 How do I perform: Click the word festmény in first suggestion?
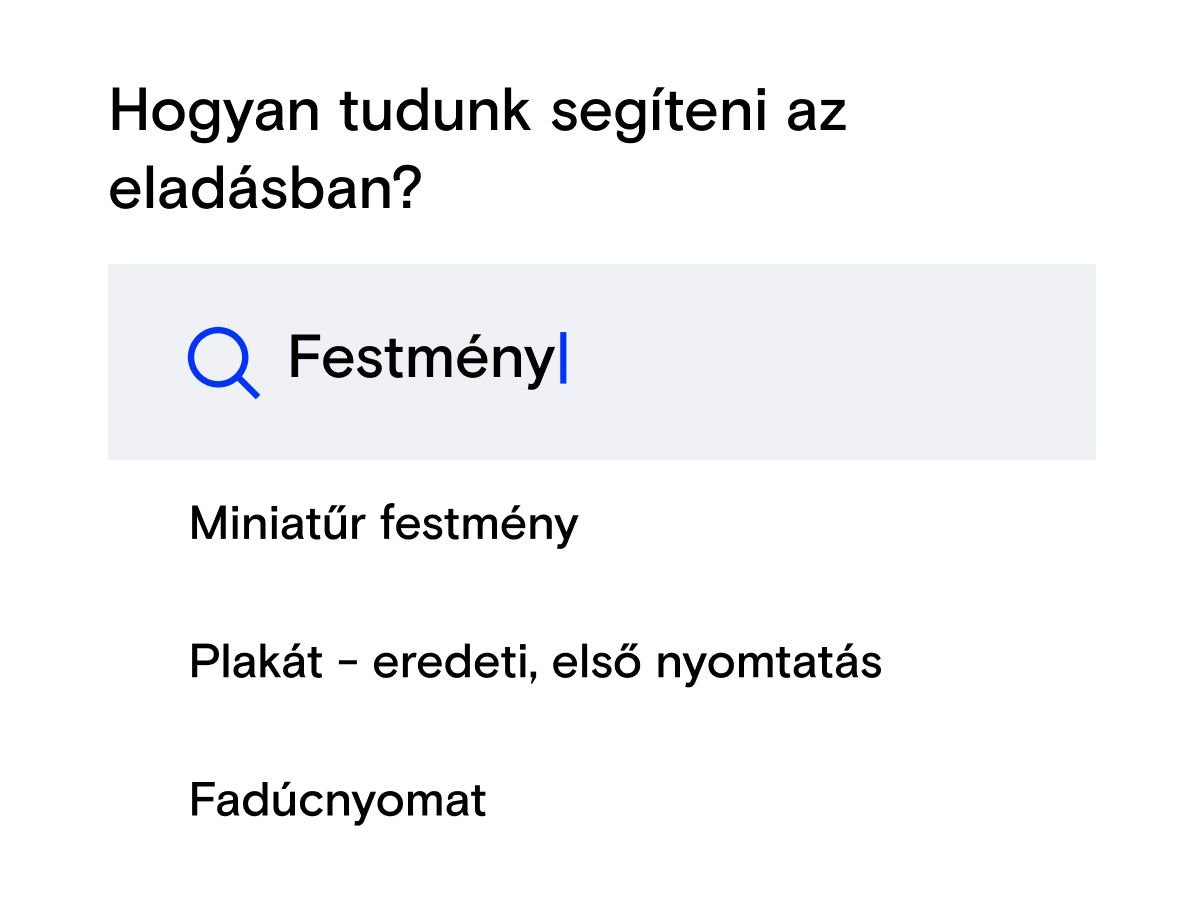coord(479,524)
